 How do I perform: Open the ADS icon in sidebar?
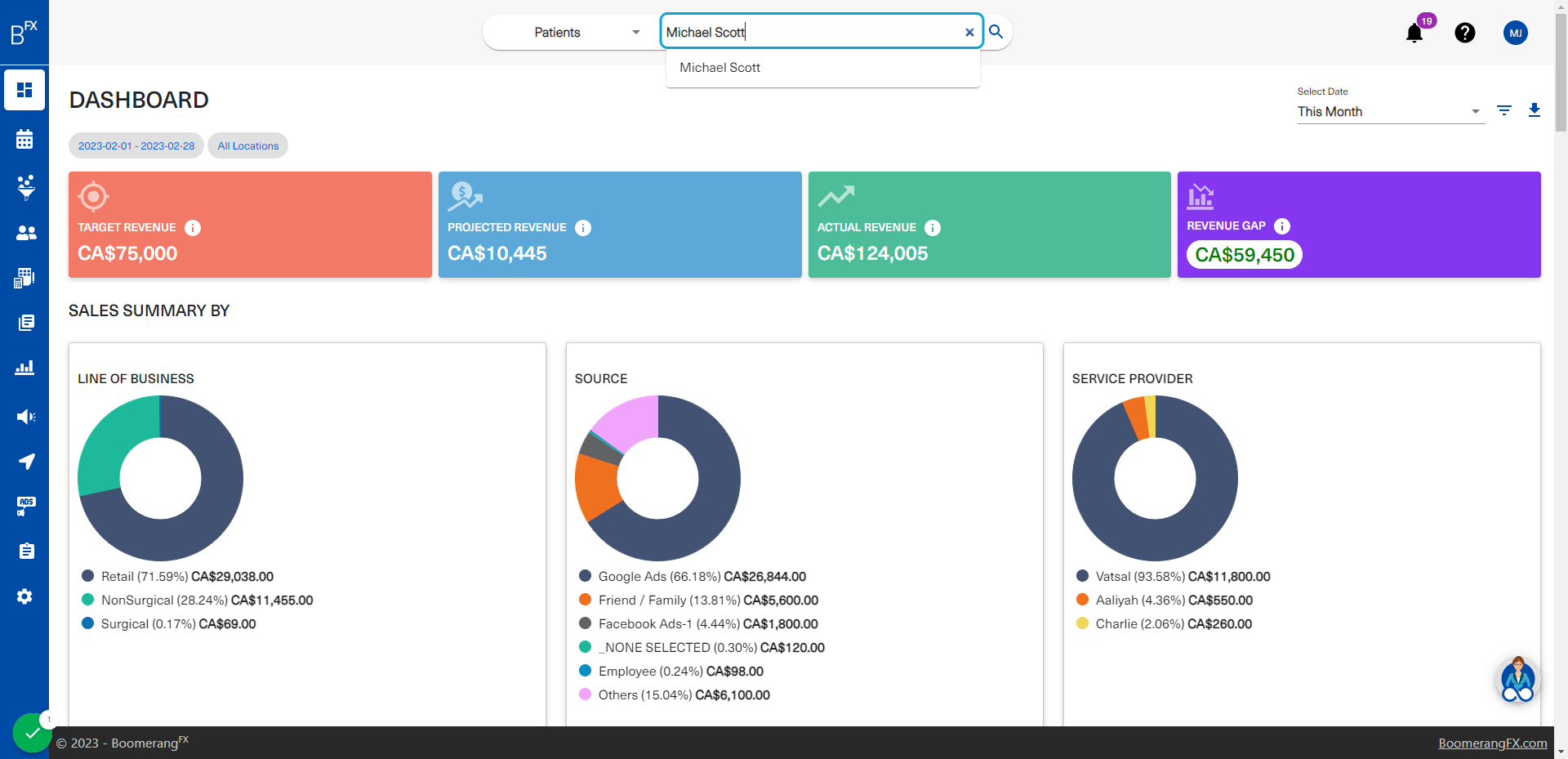click(25, 507)
